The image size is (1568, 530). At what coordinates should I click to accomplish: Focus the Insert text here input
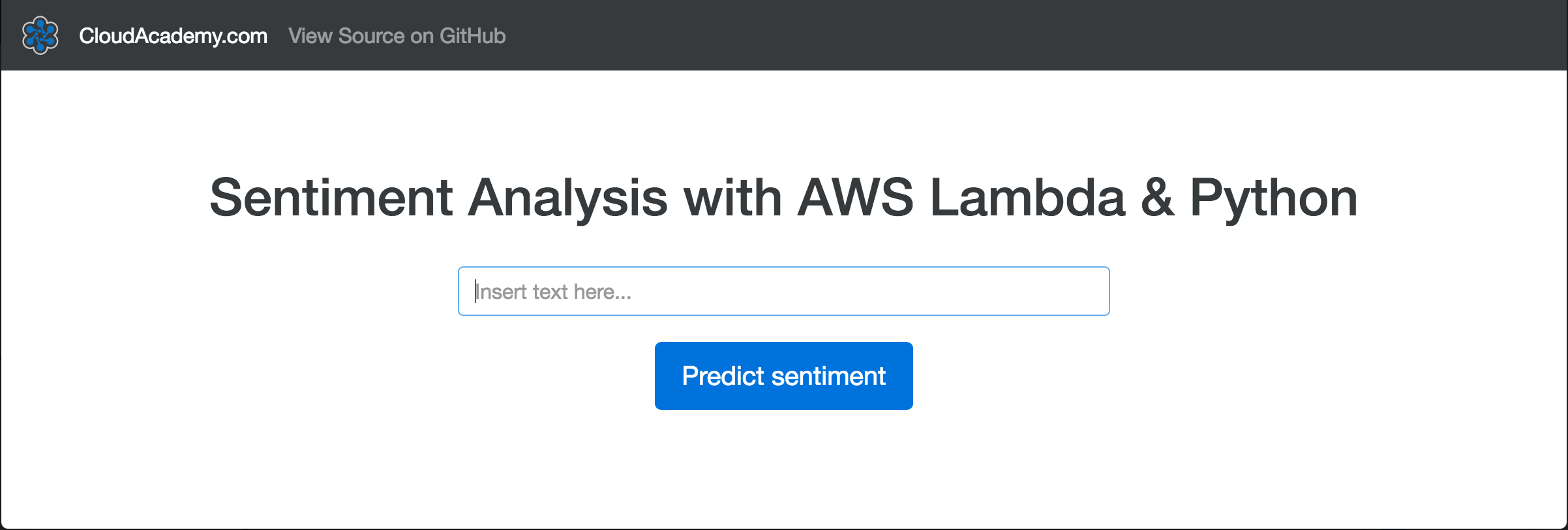(x=783, y=291)
